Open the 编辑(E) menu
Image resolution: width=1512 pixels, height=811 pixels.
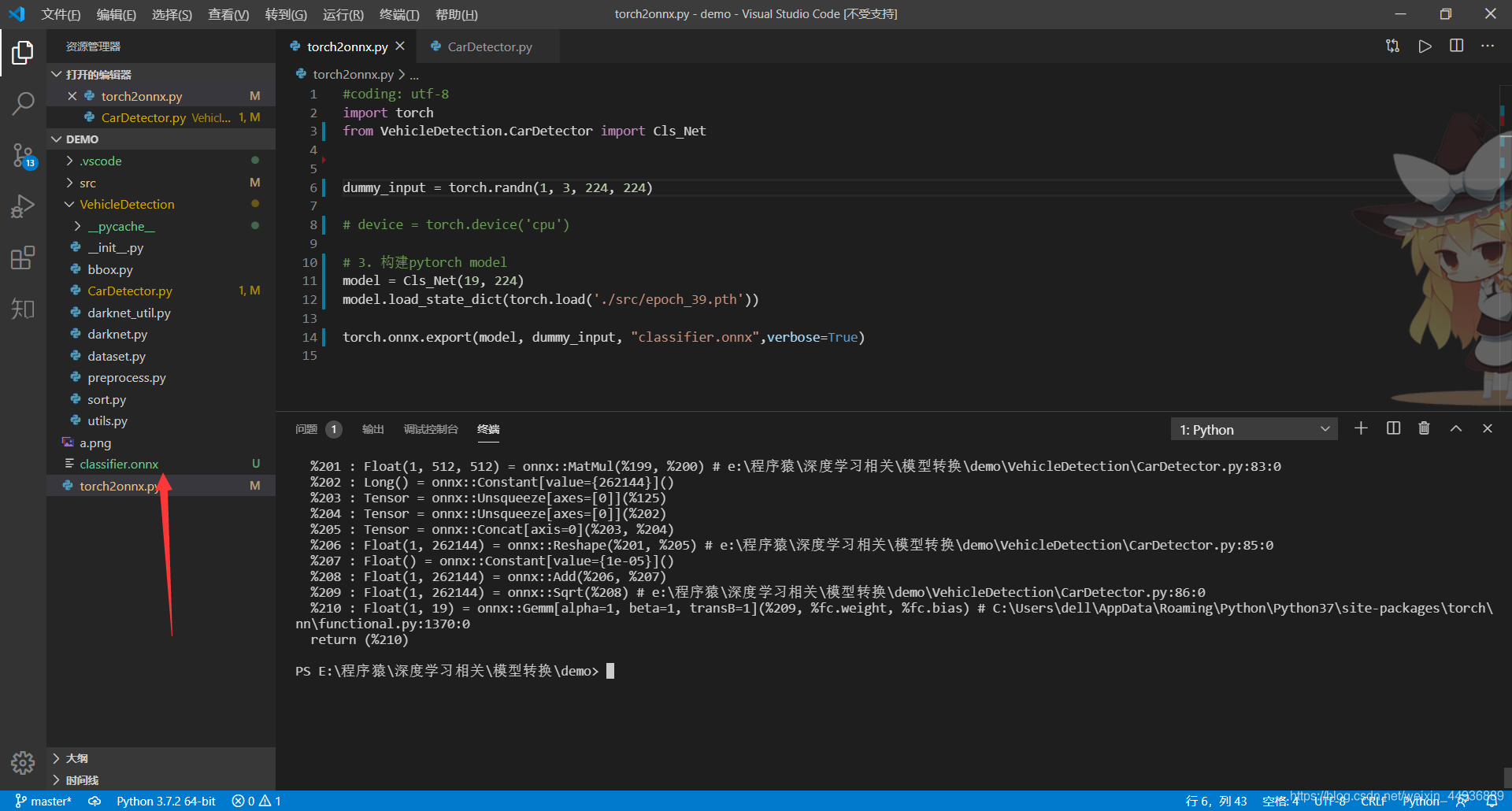(x=117, y=14)
